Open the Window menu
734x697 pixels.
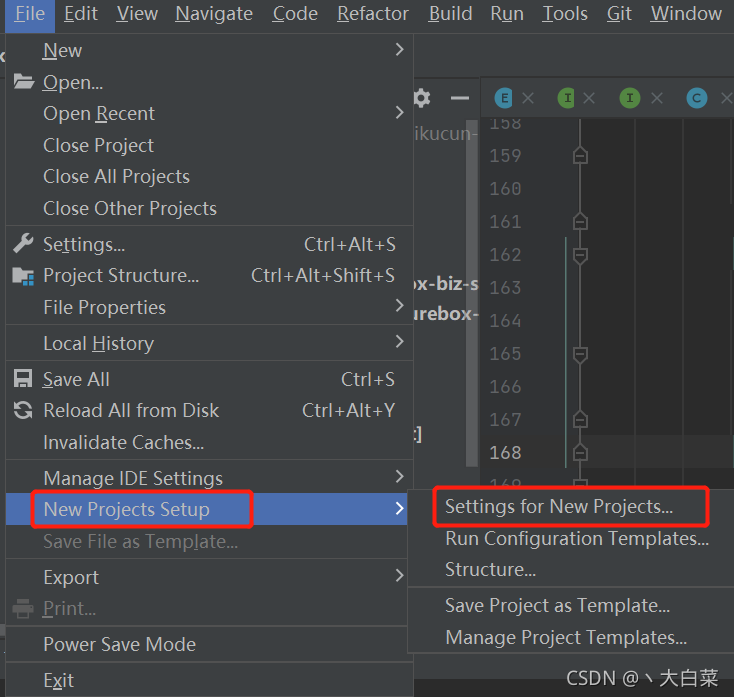(686, 14)
